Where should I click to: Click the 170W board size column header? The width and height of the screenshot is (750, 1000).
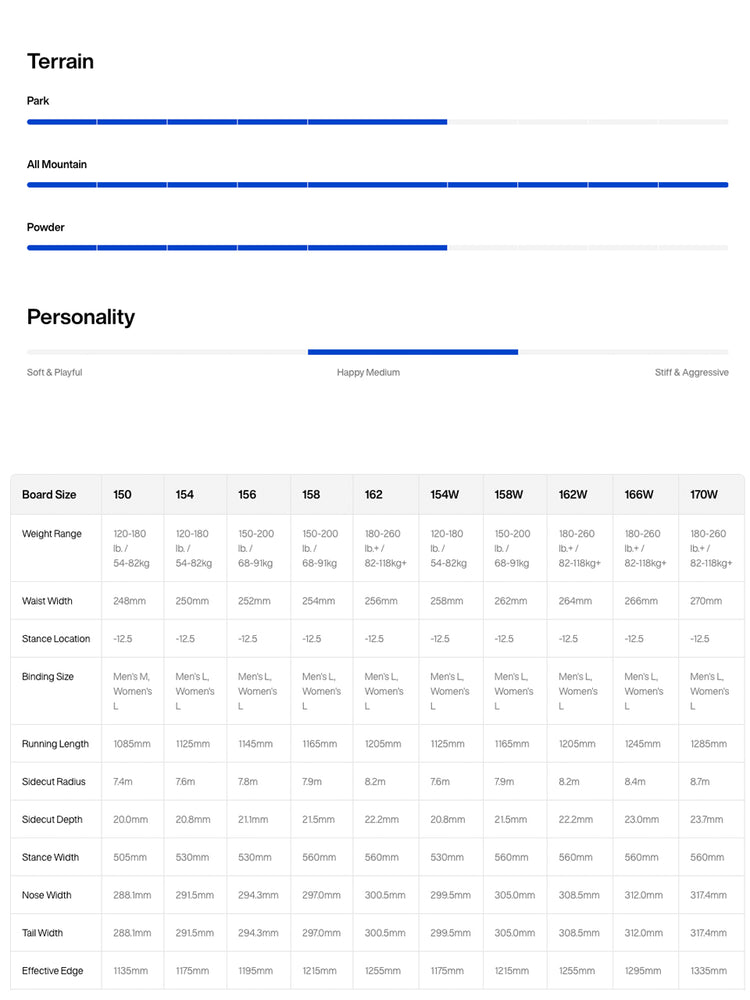pyautogui.click(x=703, y=494)
